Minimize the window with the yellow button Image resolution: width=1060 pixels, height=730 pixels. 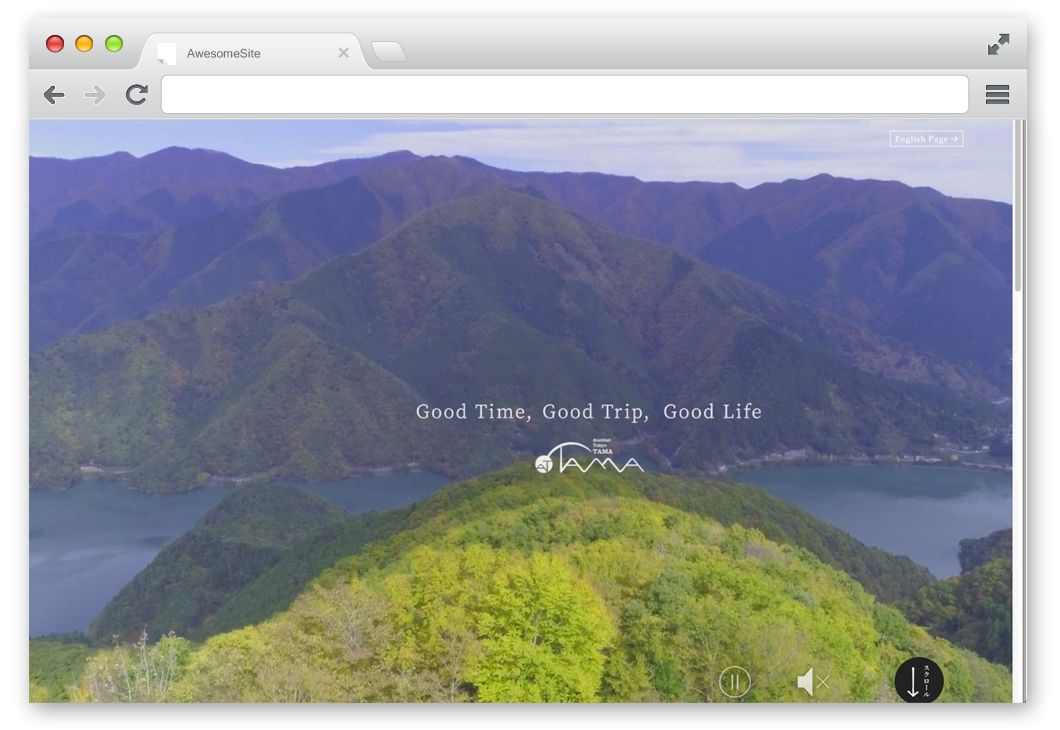pos(84,44)
